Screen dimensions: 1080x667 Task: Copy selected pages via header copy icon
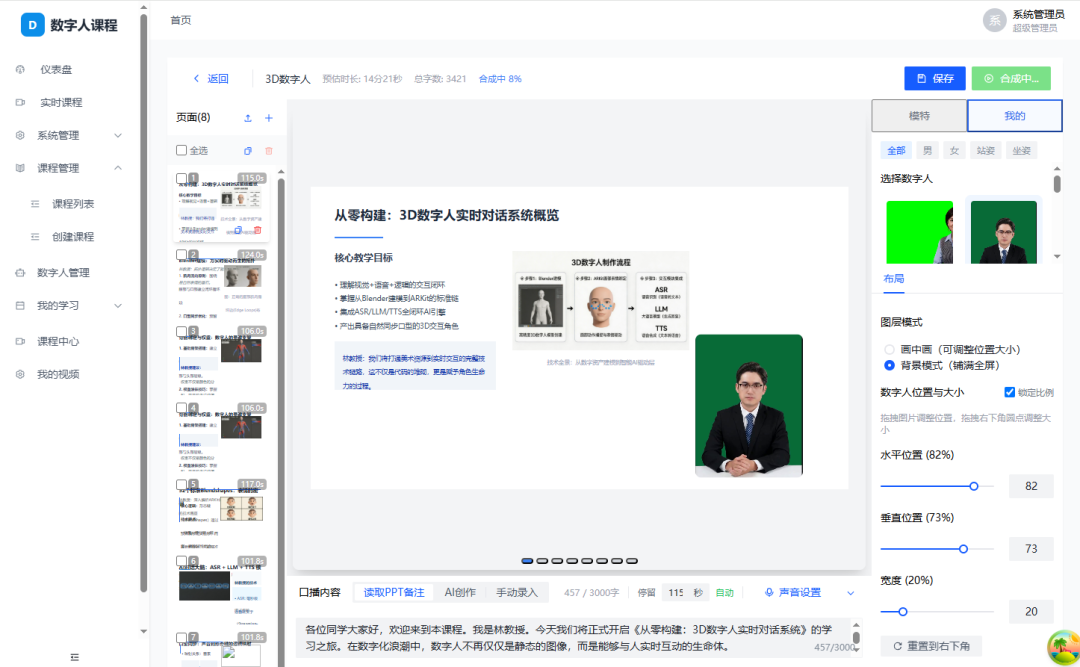pos(248,151)
